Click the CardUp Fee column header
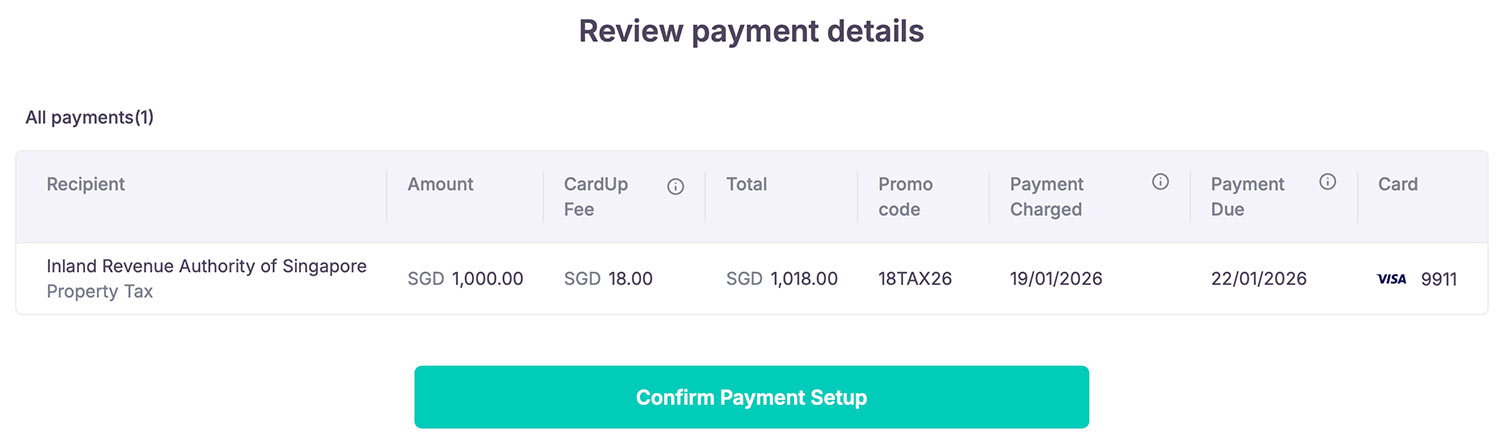Image resolution: width=1500 pixels, height=445 pixels. pos(596,196)
